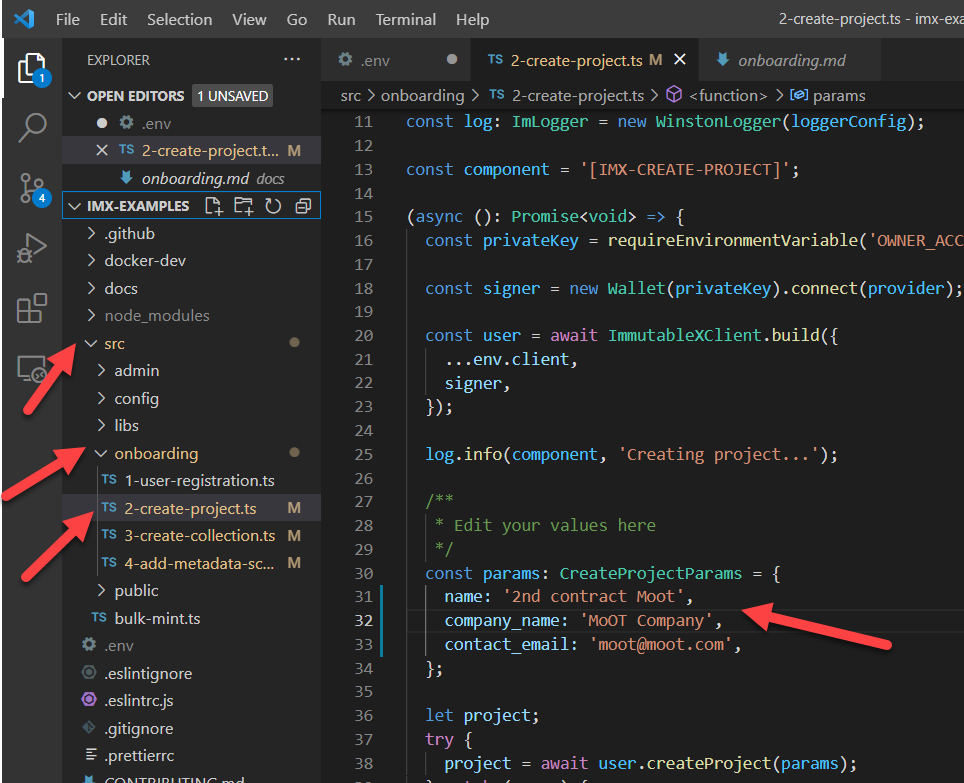Click the params variable icon in breadcrumbs
Screen dimensions: 964x783
799,95
